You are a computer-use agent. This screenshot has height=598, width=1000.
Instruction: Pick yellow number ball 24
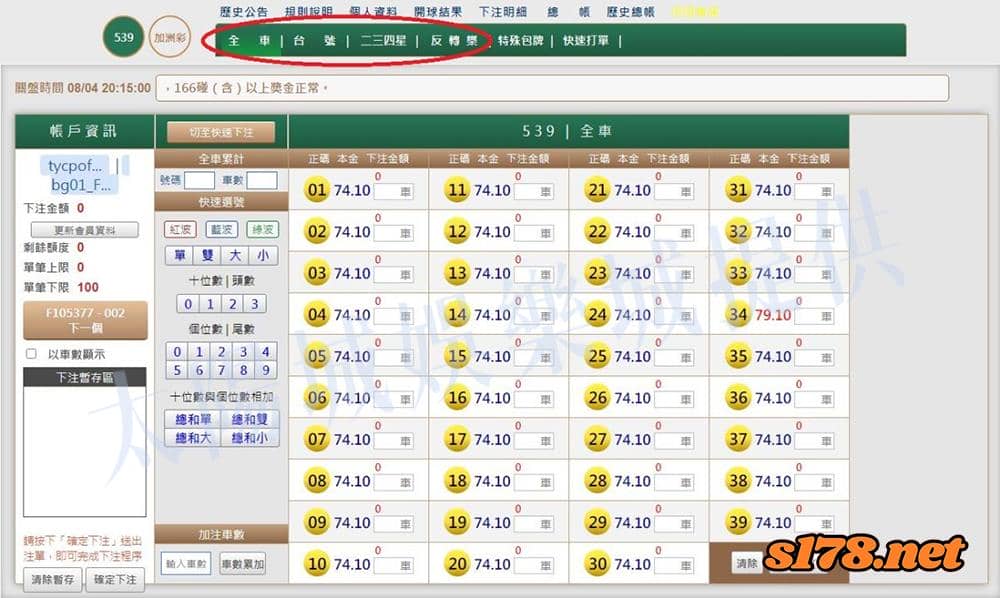(597, 315)
